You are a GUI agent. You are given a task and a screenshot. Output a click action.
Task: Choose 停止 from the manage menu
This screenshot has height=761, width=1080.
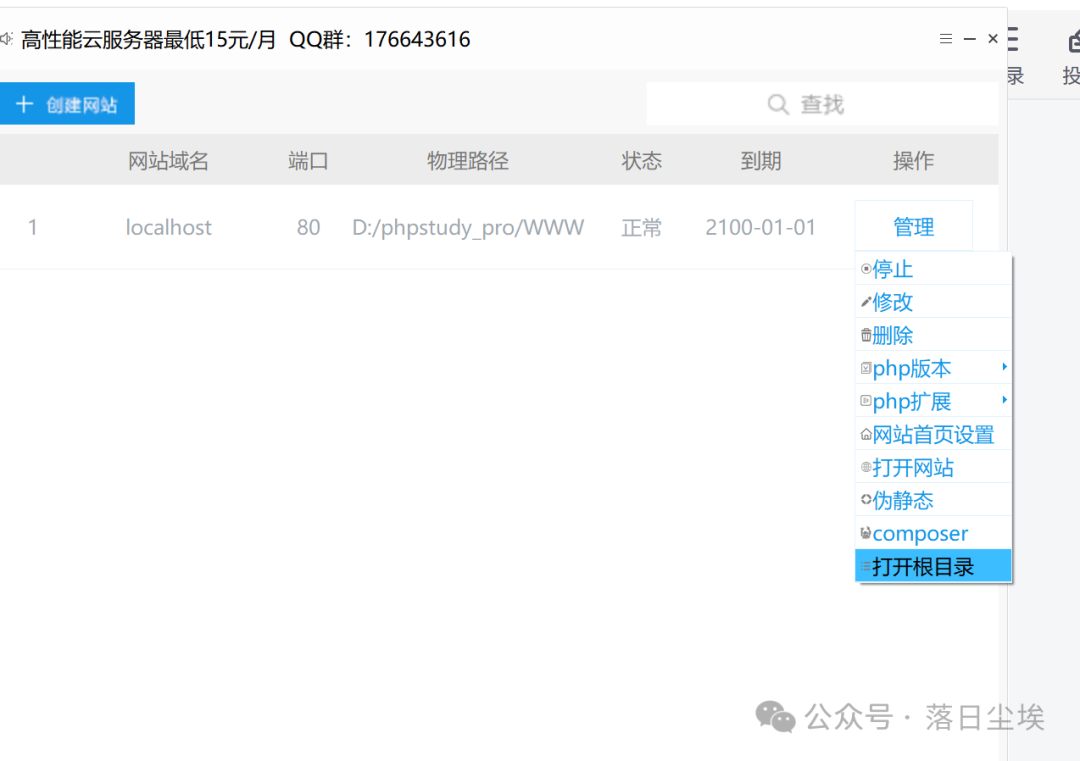click(x=933, y=269)
